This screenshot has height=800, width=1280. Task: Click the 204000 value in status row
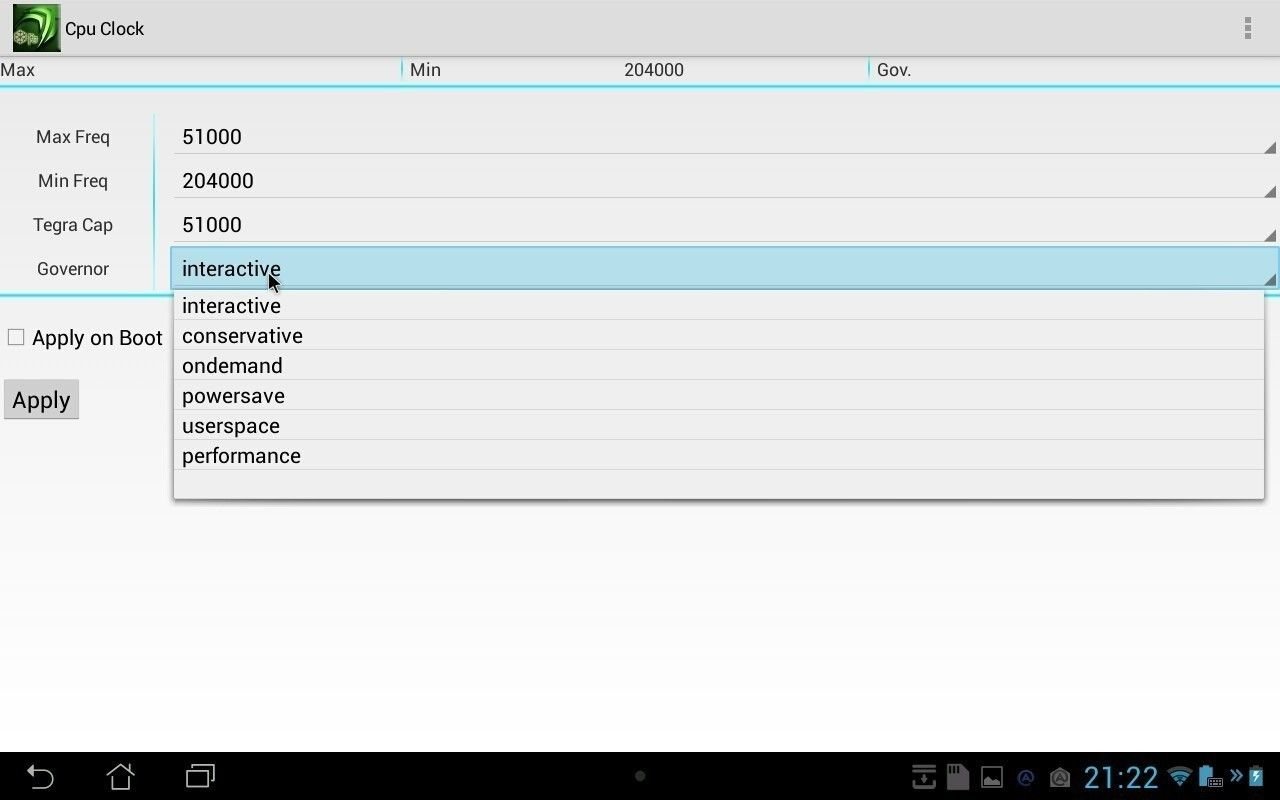pyautogui.click(x=654, y=70)
